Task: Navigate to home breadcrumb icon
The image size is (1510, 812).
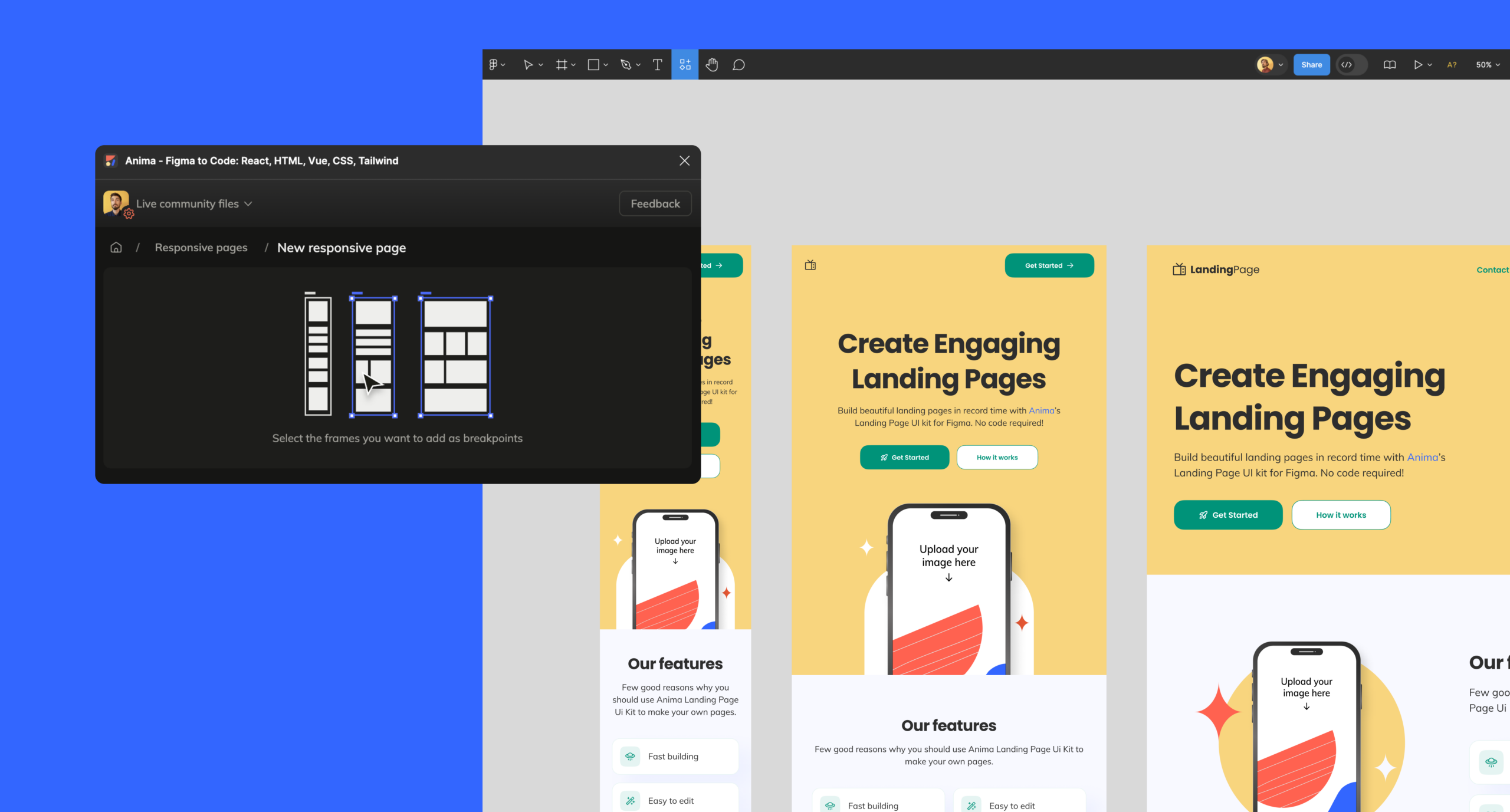Action: (117, 248)
